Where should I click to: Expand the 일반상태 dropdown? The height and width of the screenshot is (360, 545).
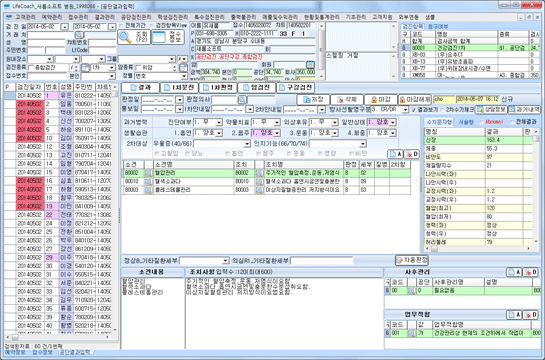[x=392, y=122]
